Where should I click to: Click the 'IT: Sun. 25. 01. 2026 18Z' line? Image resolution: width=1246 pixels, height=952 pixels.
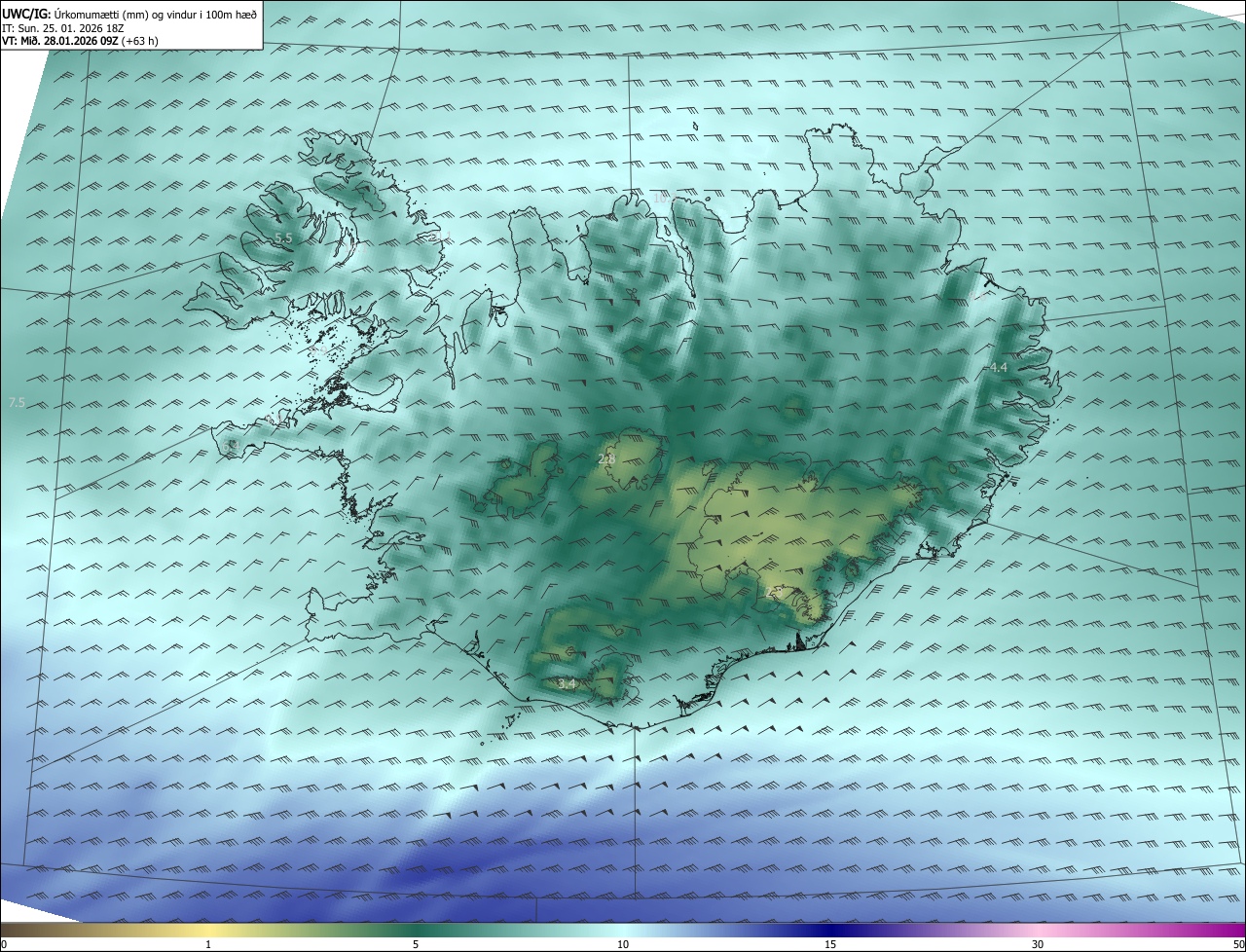(x=63, y=28)
